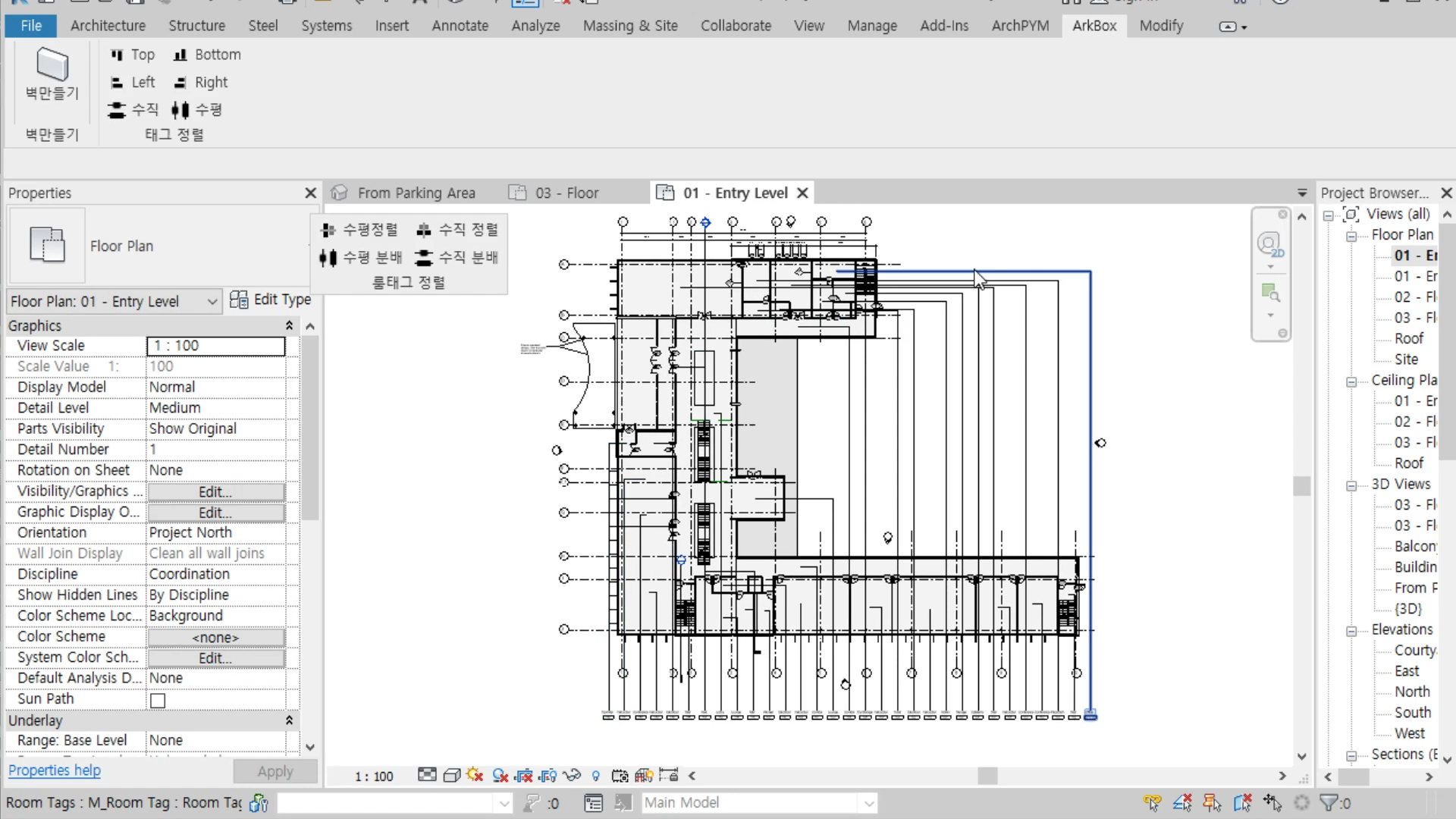
Task: Click the View Scale 1:100 field
Action: [215, 346]
